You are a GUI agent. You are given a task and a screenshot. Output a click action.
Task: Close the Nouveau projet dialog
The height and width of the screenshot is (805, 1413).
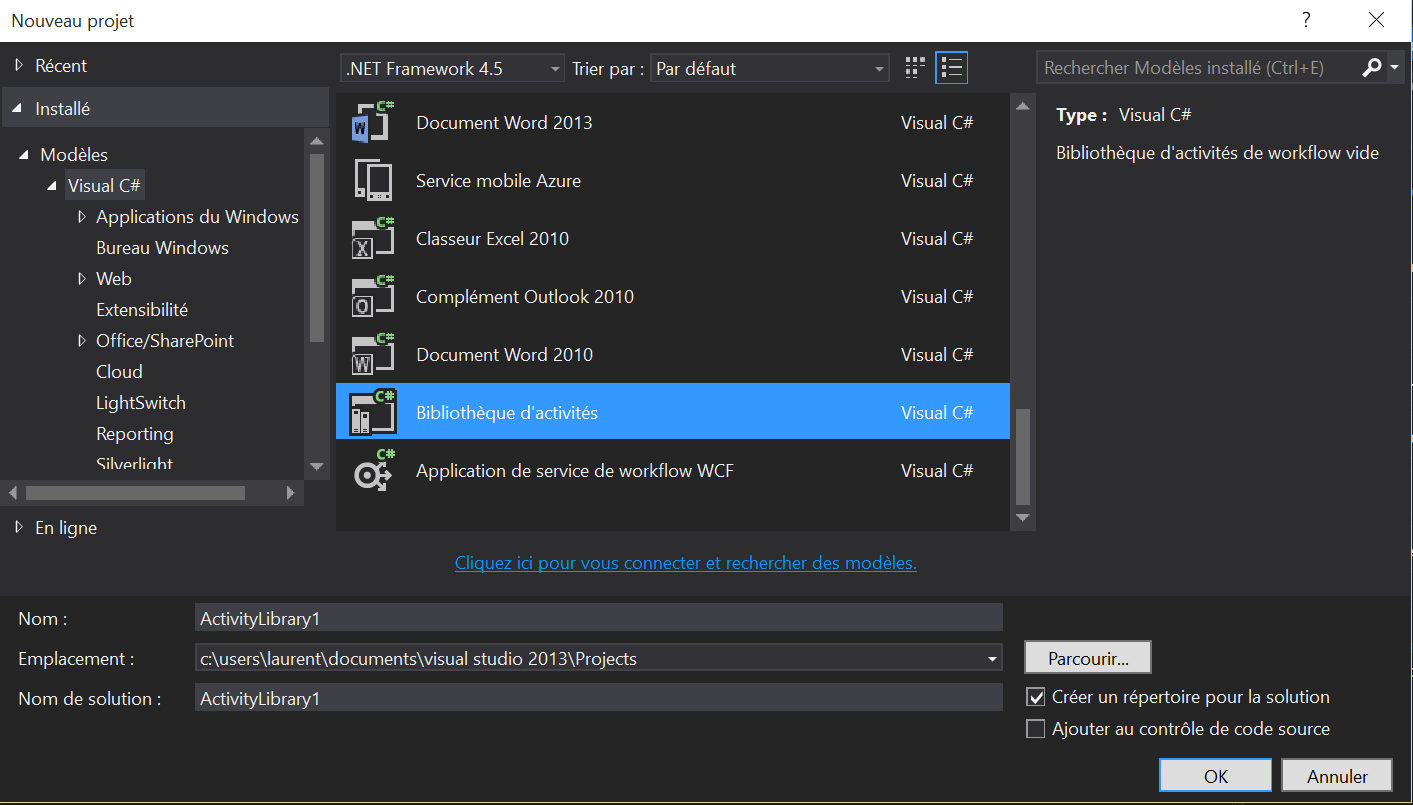(x=1376, y=20)
